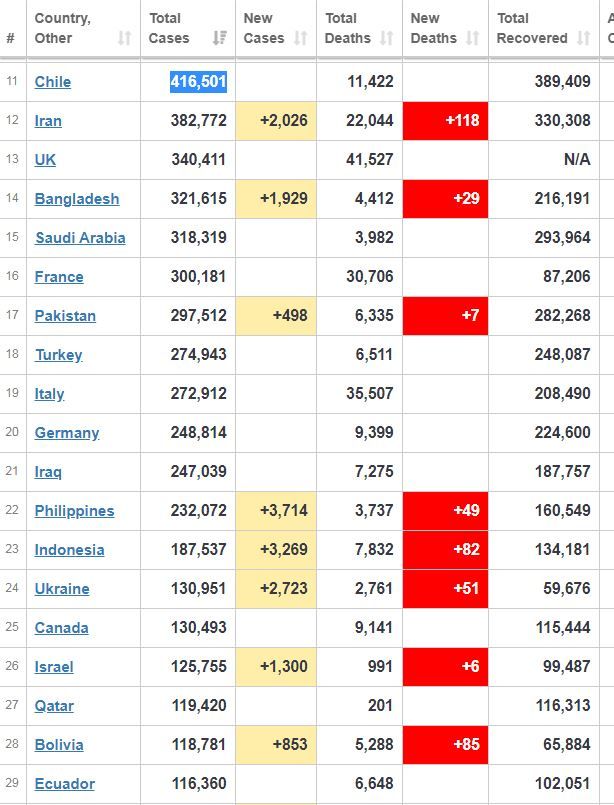The height and width of the screenshot is (805, 614).
Task: Open Saudi Arabia details link
Action: pyautogui.click(x=80, y=238)
